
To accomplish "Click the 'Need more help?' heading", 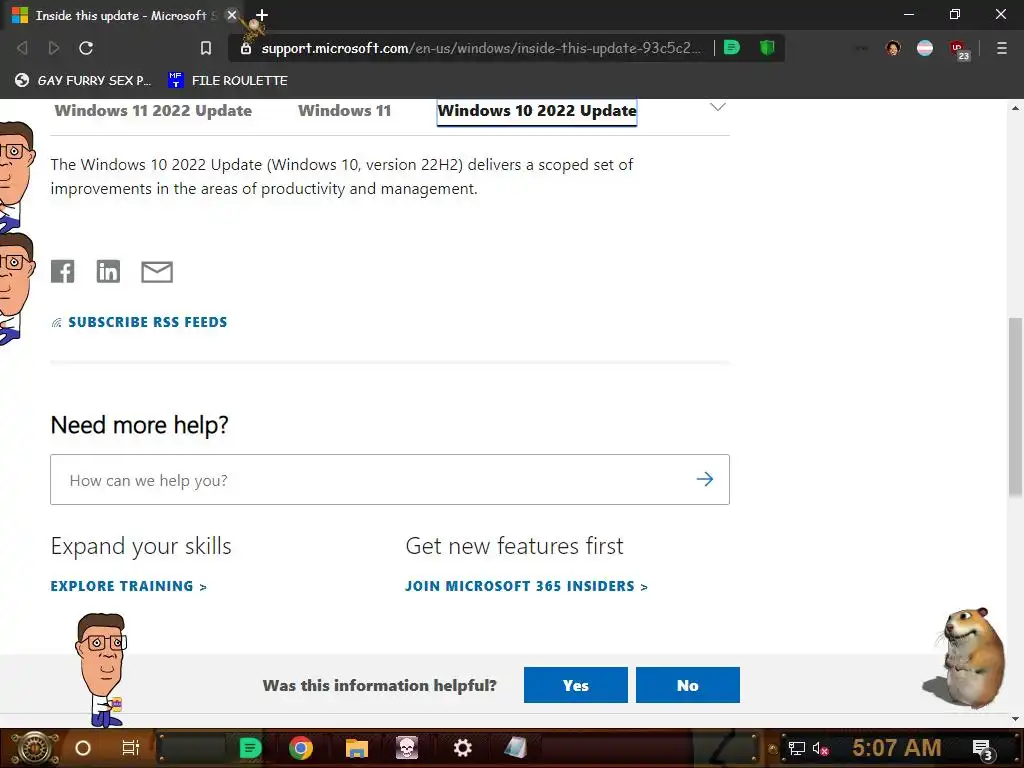I will pyautogui.click(x=140, y=425).
